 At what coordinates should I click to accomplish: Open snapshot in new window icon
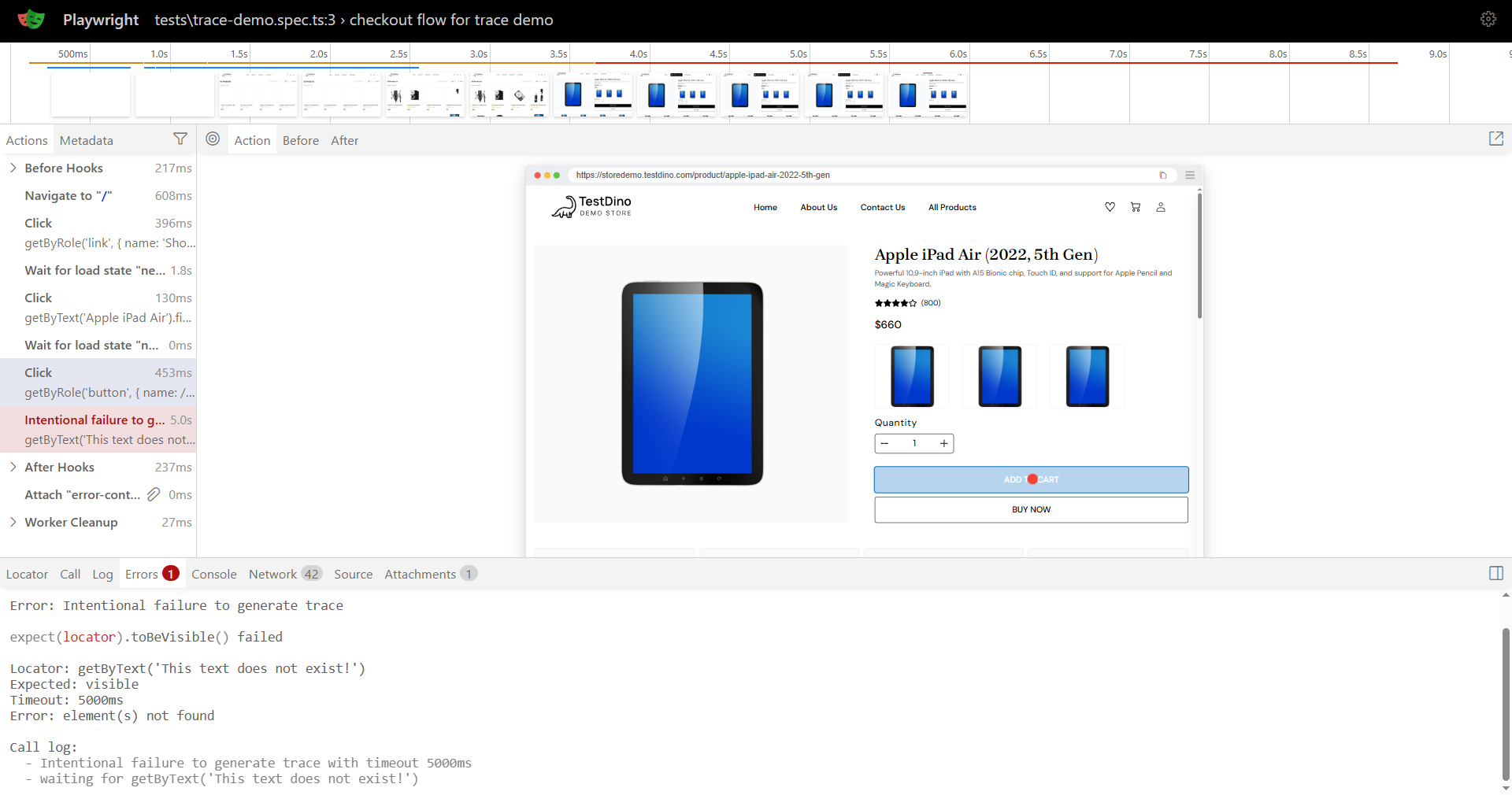click(1495, 139)
